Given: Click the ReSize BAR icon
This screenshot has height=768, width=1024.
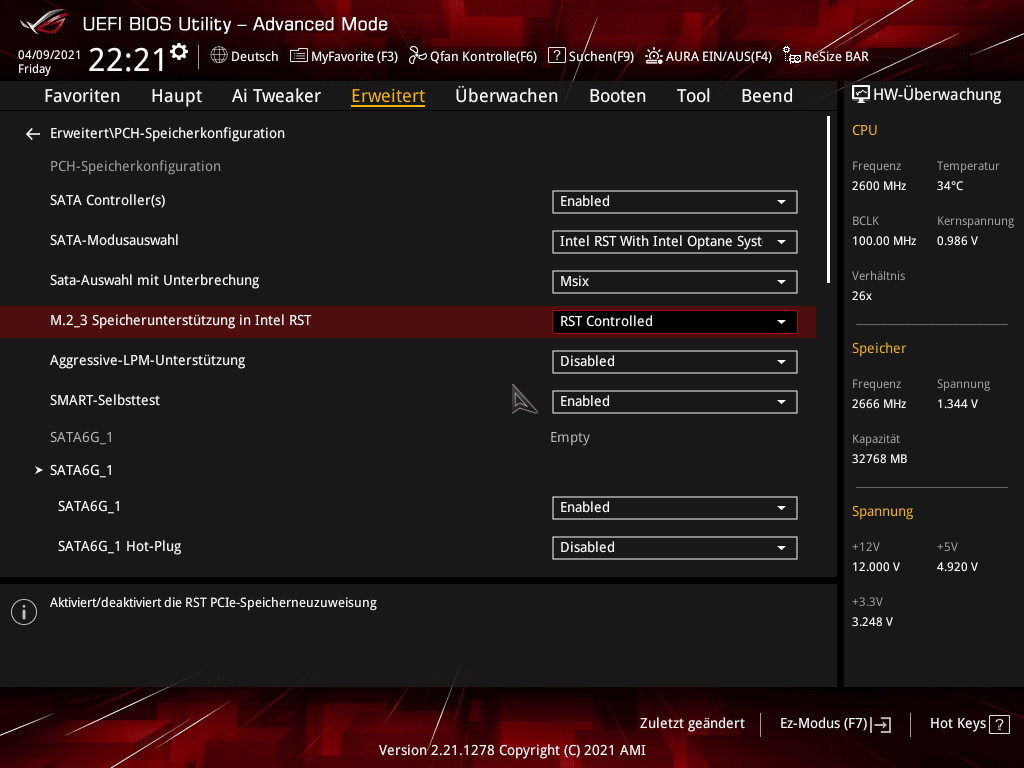Looking at the screenshot, I should tap(792, 56).
